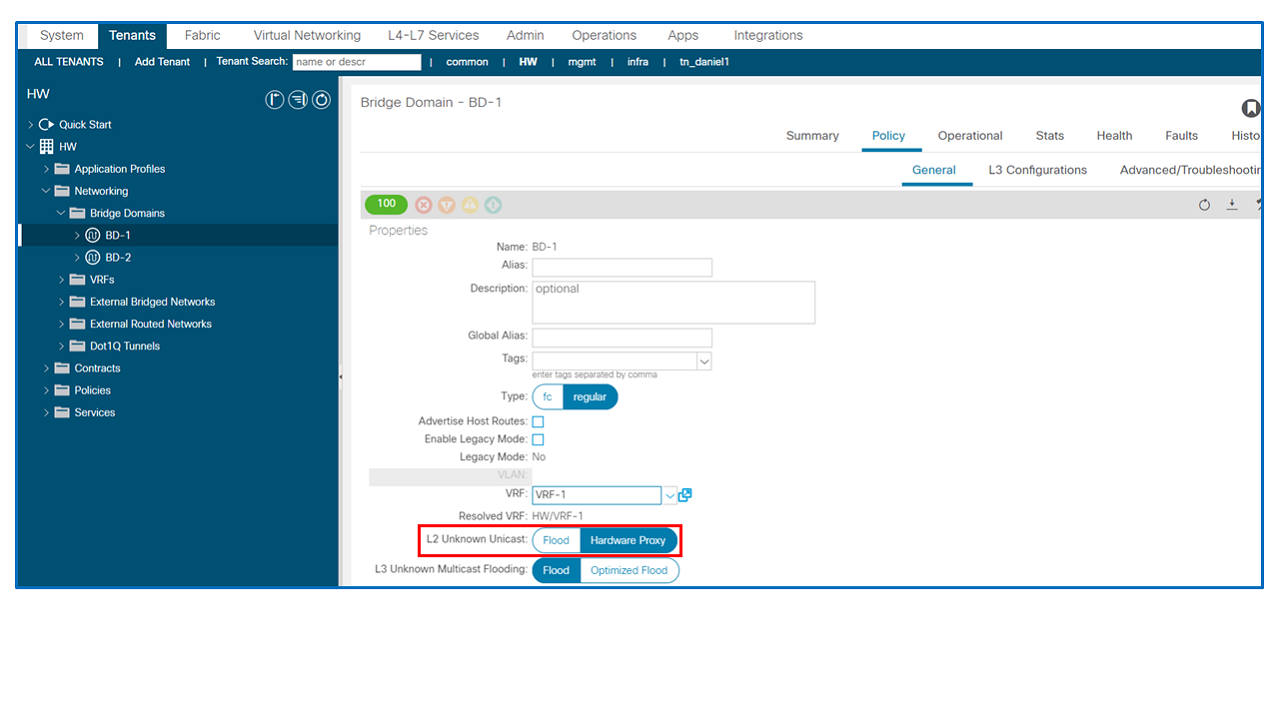
Task: Switch to the Operational tab
Action: 970,136
